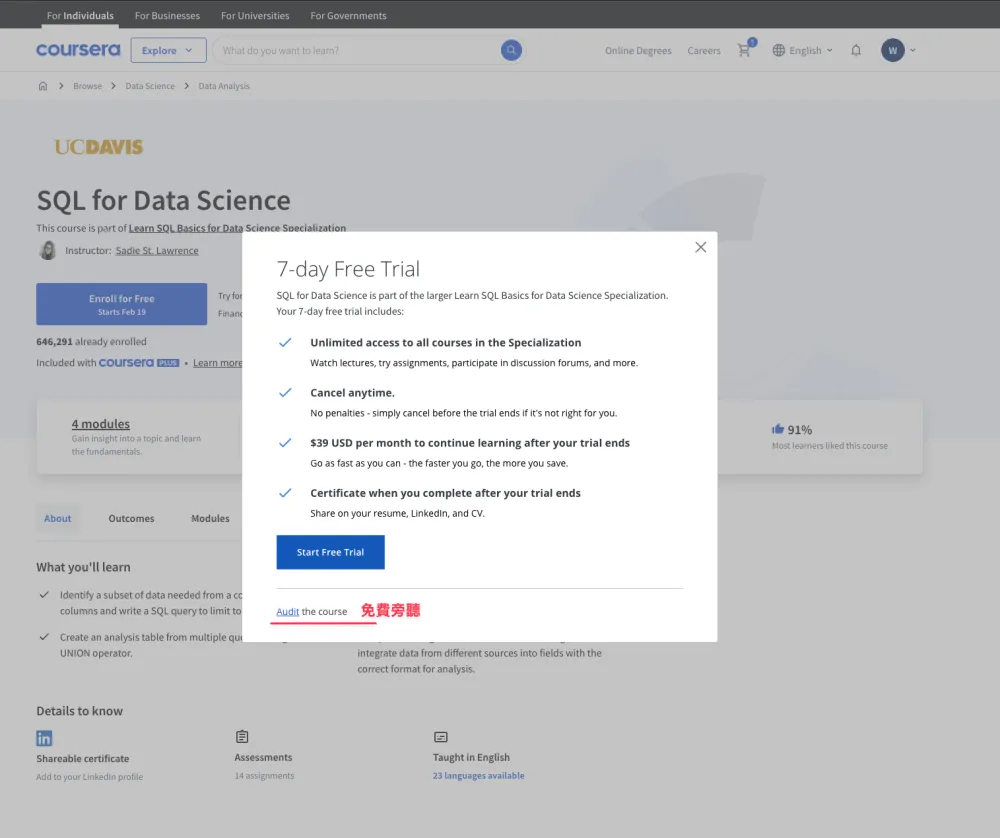Click the home breadcrumb icon
The width and height of the screenshot is (1000, 838).
click(x=42, y=86)
